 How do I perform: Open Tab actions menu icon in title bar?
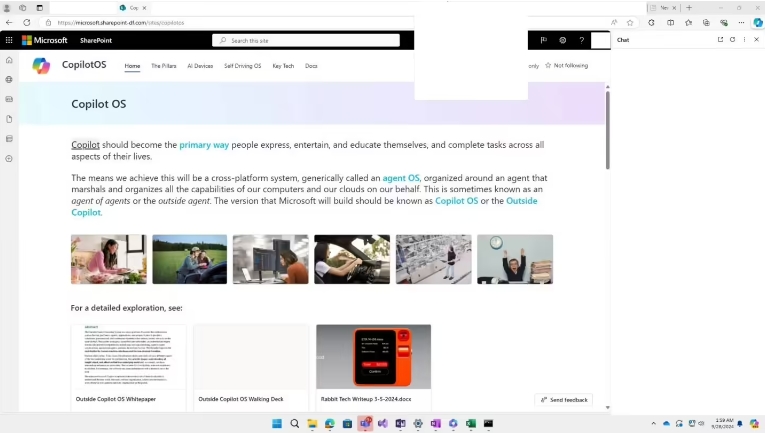tap(40, 8)
